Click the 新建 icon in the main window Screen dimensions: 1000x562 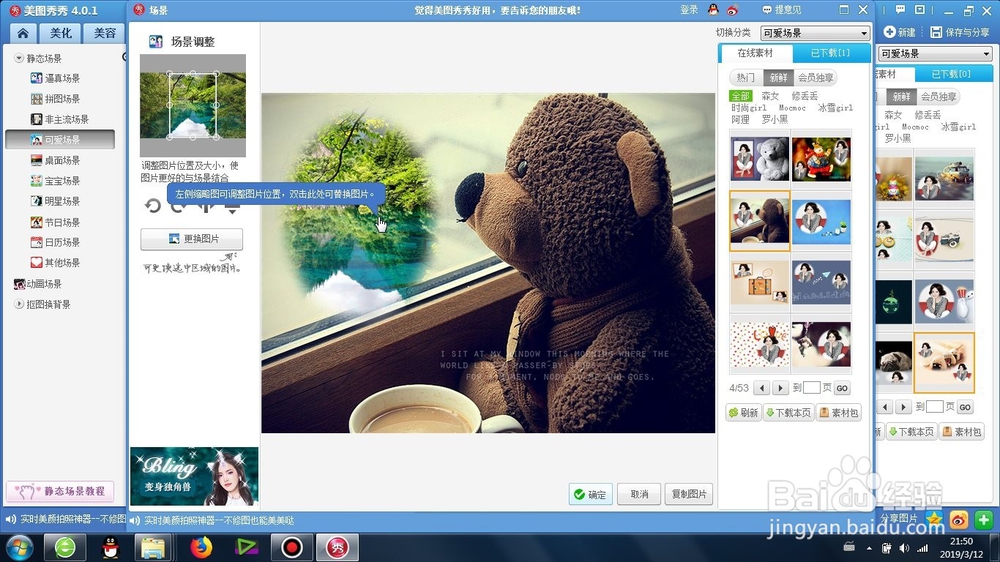point(899,32)
